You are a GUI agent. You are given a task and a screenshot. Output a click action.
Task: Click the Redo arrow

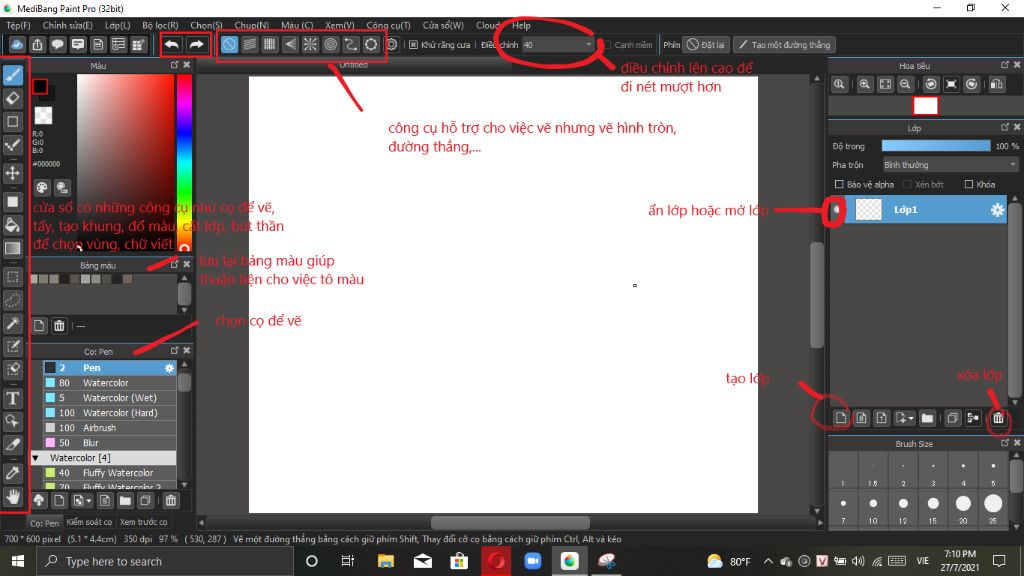[x=196, y=44]
